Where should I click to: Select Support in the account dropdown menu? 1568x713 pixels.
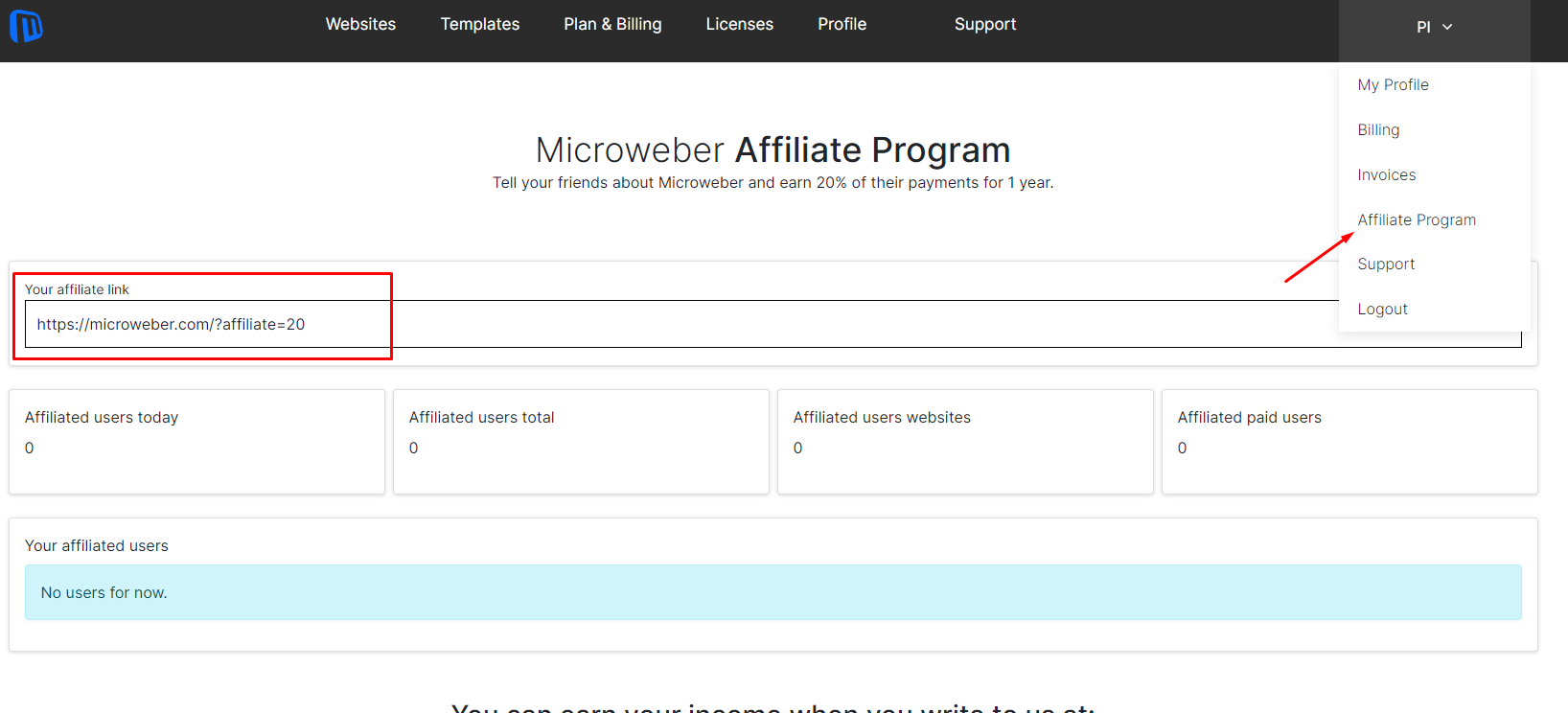click(x=1386, y=264)
